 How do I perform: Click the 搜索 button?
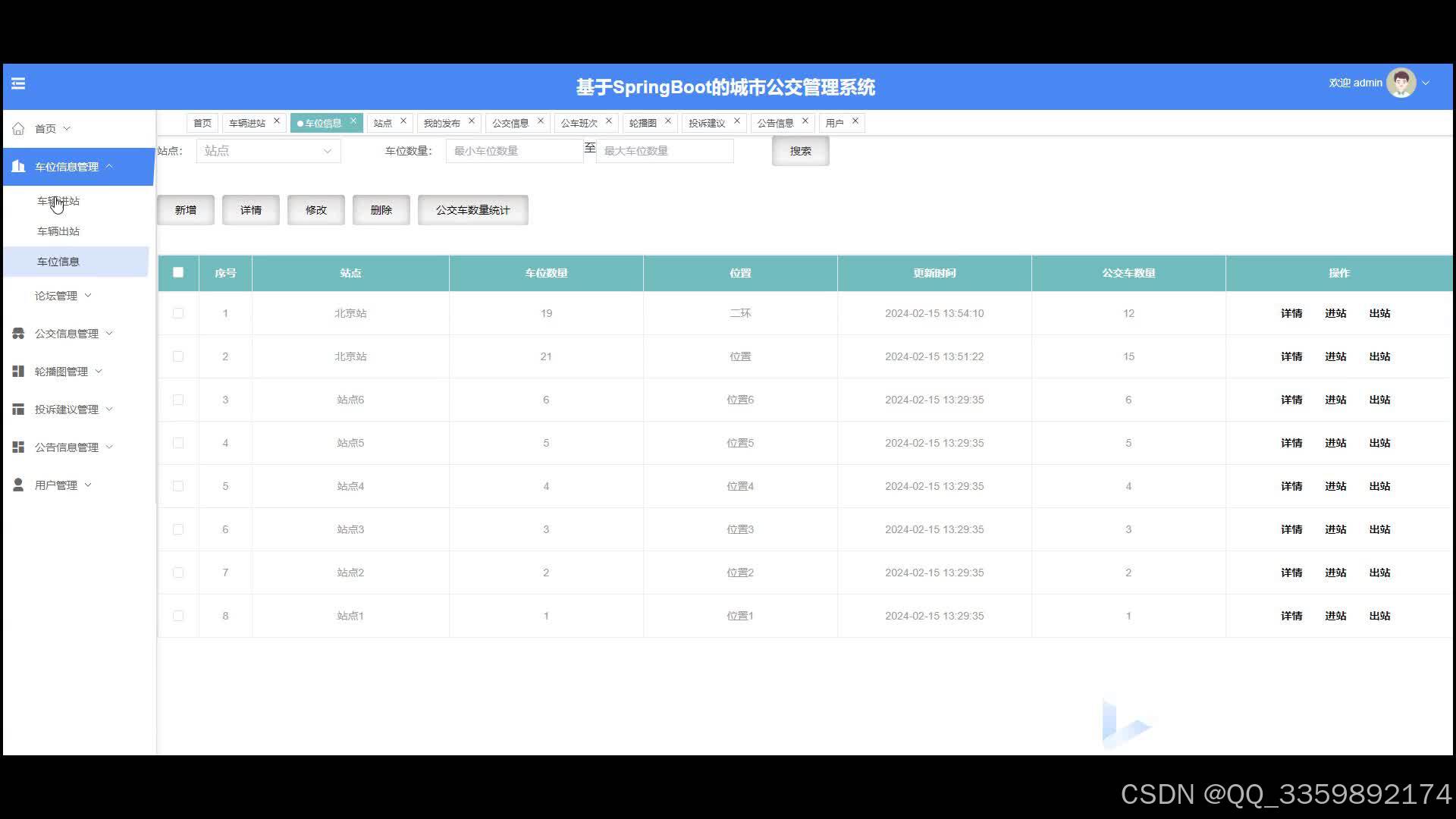coord(800,151)
